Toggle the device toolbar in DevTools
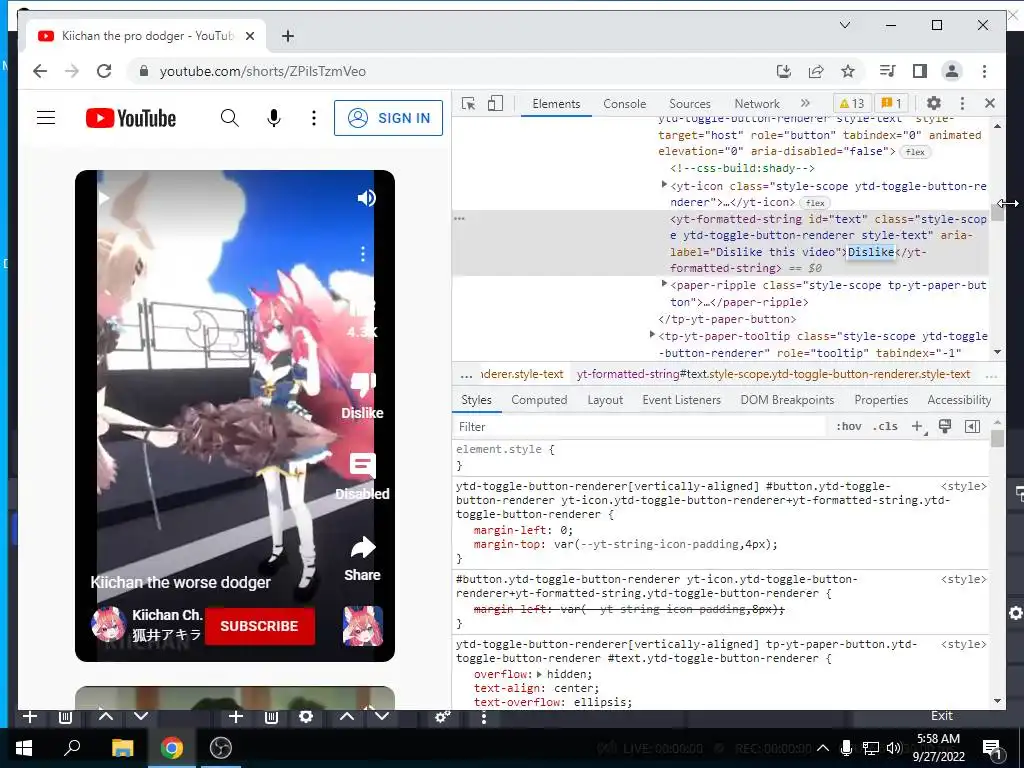 coord(495,103)
